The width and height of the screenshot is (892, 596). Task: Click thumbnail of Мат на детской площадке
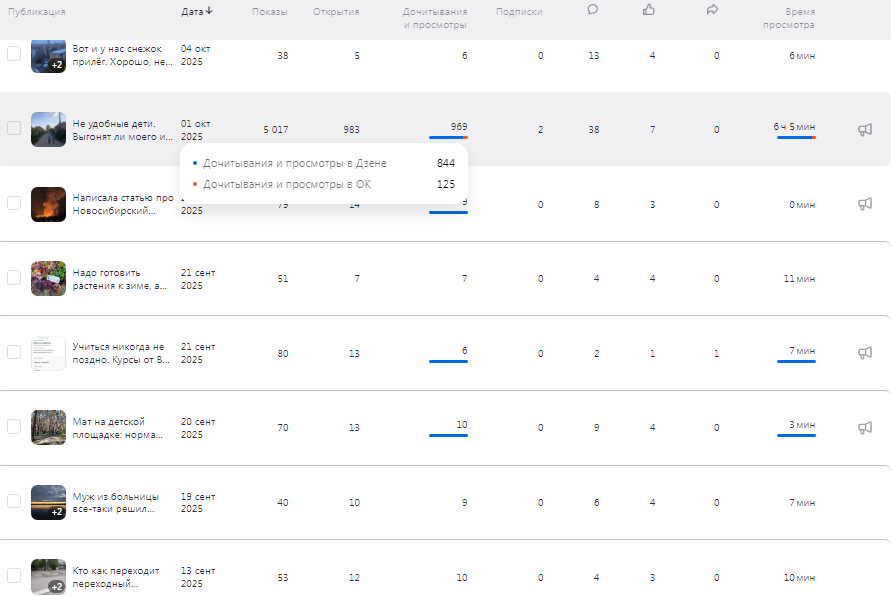click(x=48, y=428)
